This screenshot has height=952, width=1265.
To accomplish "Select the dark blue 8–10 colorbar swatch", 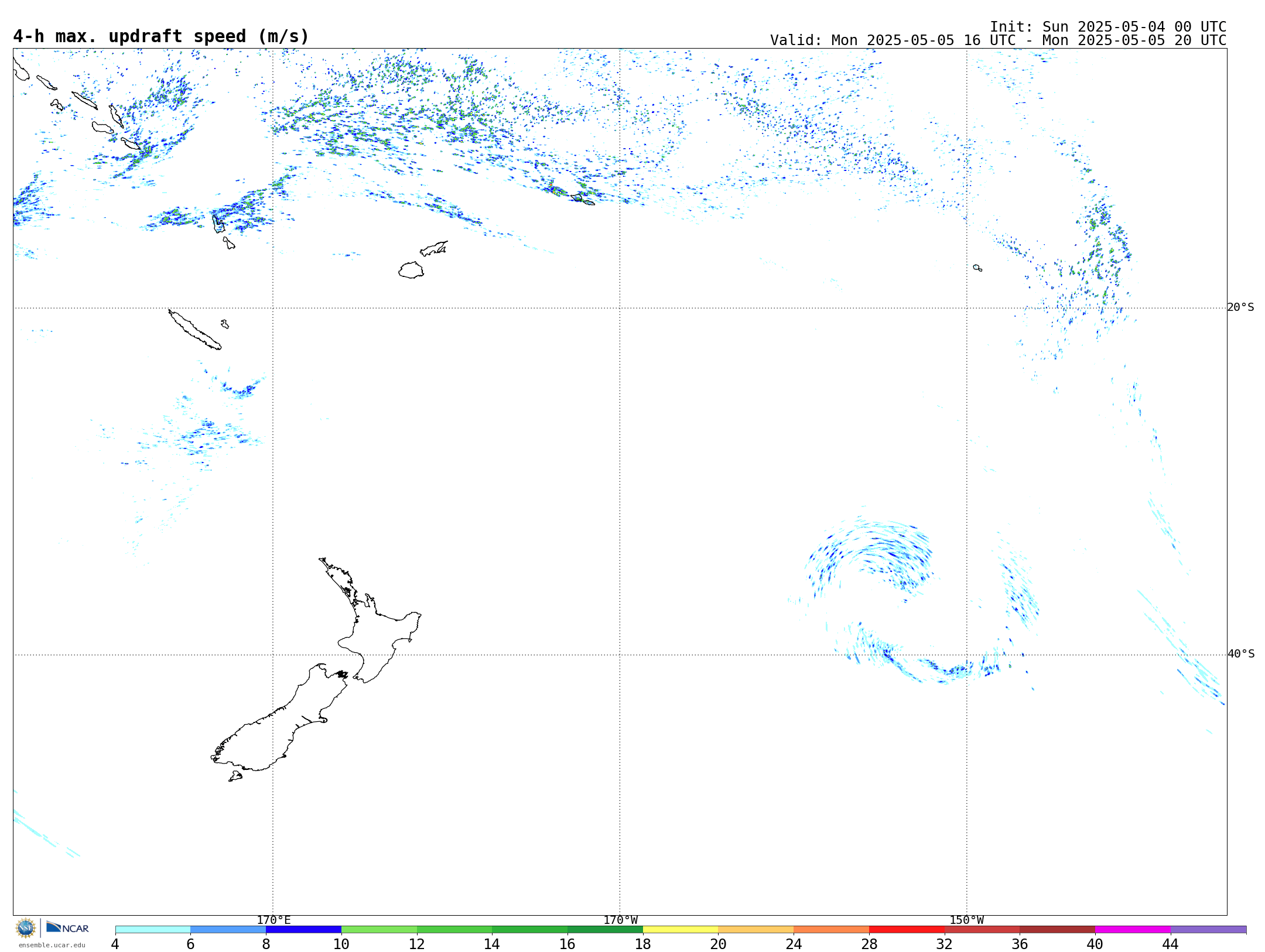I will 304,930.
